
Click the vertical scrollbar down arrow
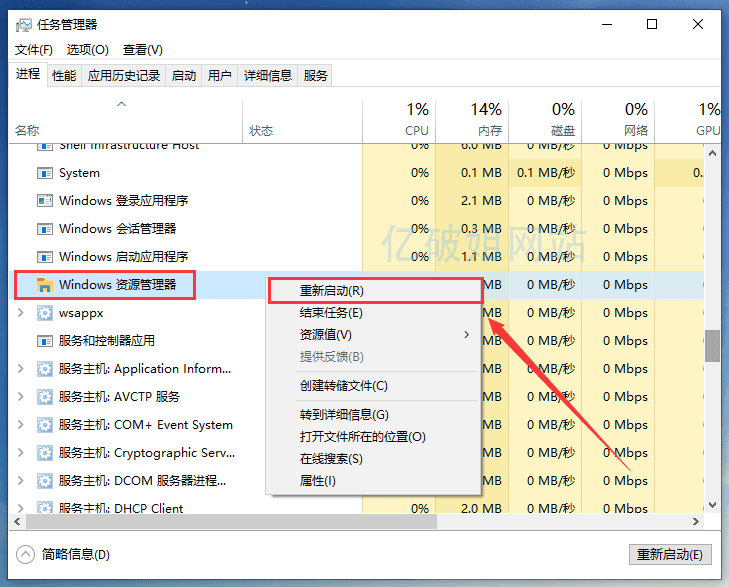click(712, 505)
